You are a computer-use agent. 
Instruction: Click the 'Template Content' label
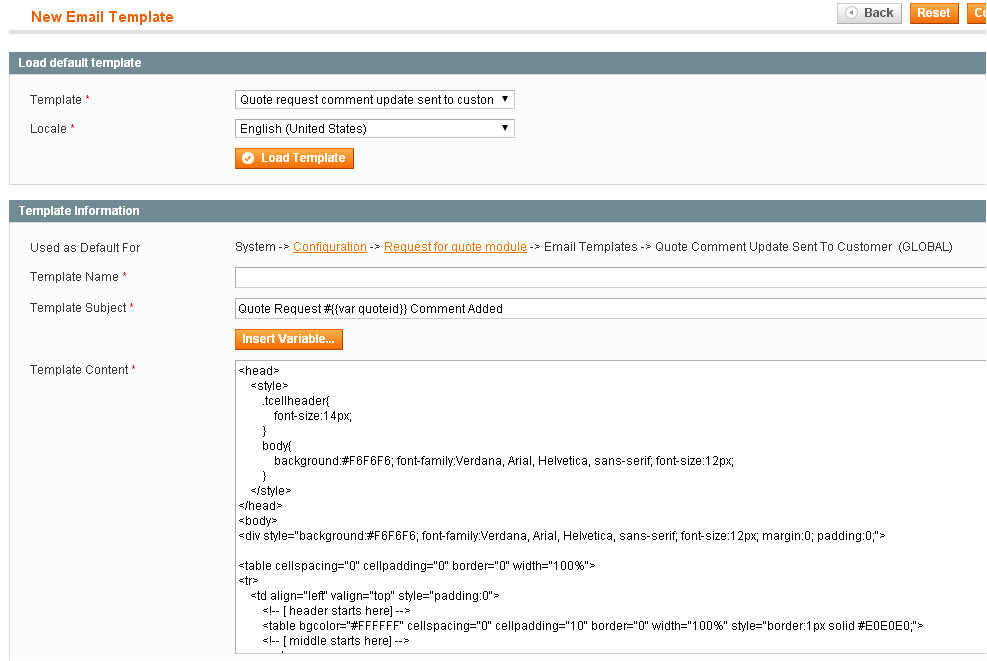[79, 370]
